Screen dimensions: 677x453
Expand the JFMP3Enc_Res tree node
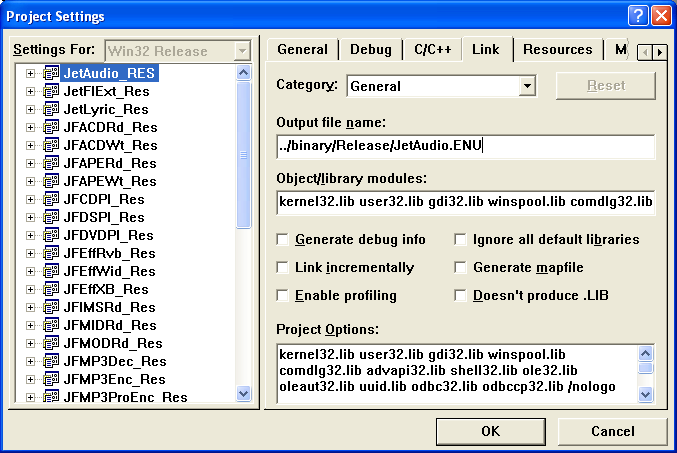[30, 379]
